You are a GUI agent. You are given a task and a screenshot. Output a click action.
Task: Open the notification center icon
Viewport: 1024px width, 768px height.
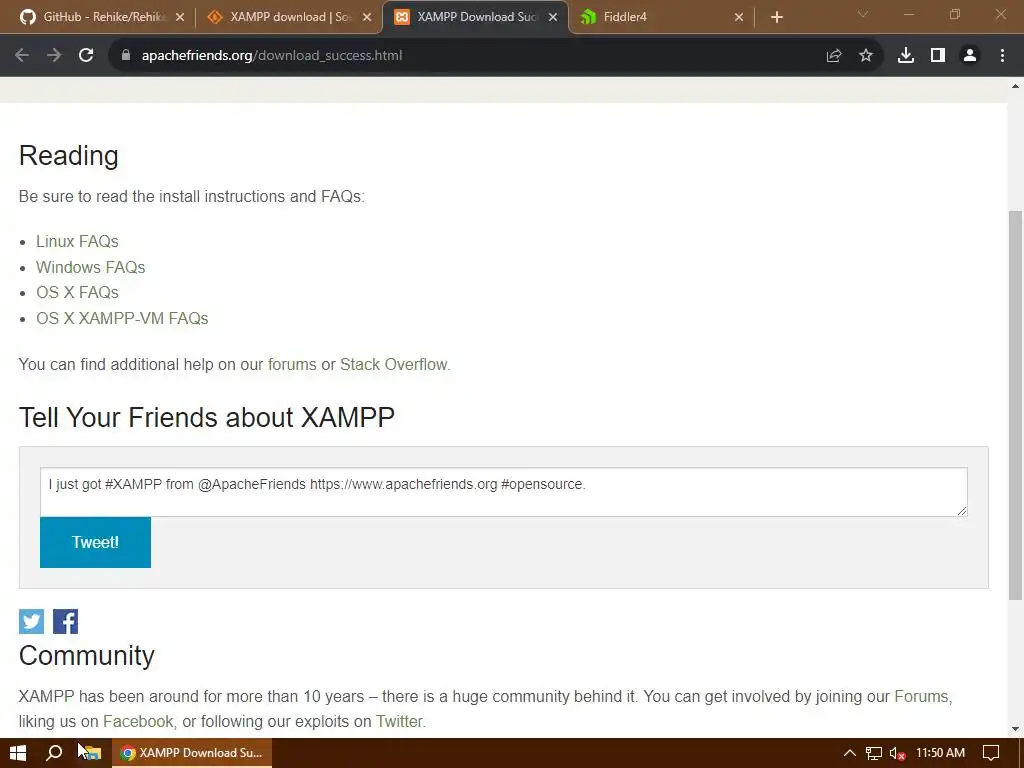pyautogui.click(x=991, y=753)
